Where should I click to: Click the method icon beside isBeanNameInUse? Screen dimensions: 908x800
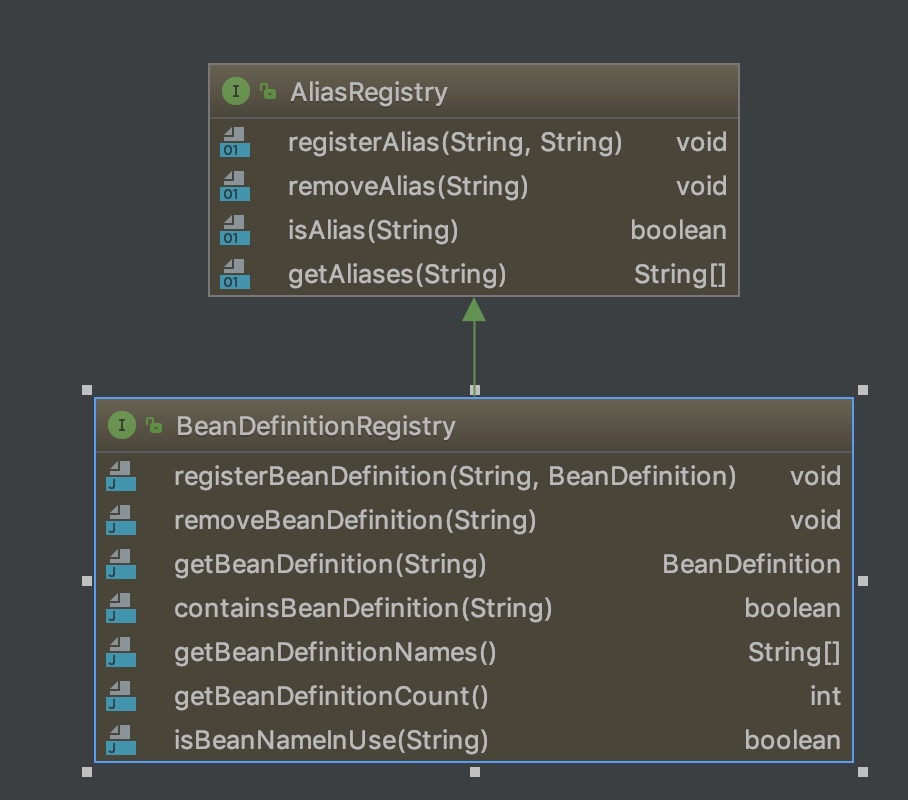(119, 741)
